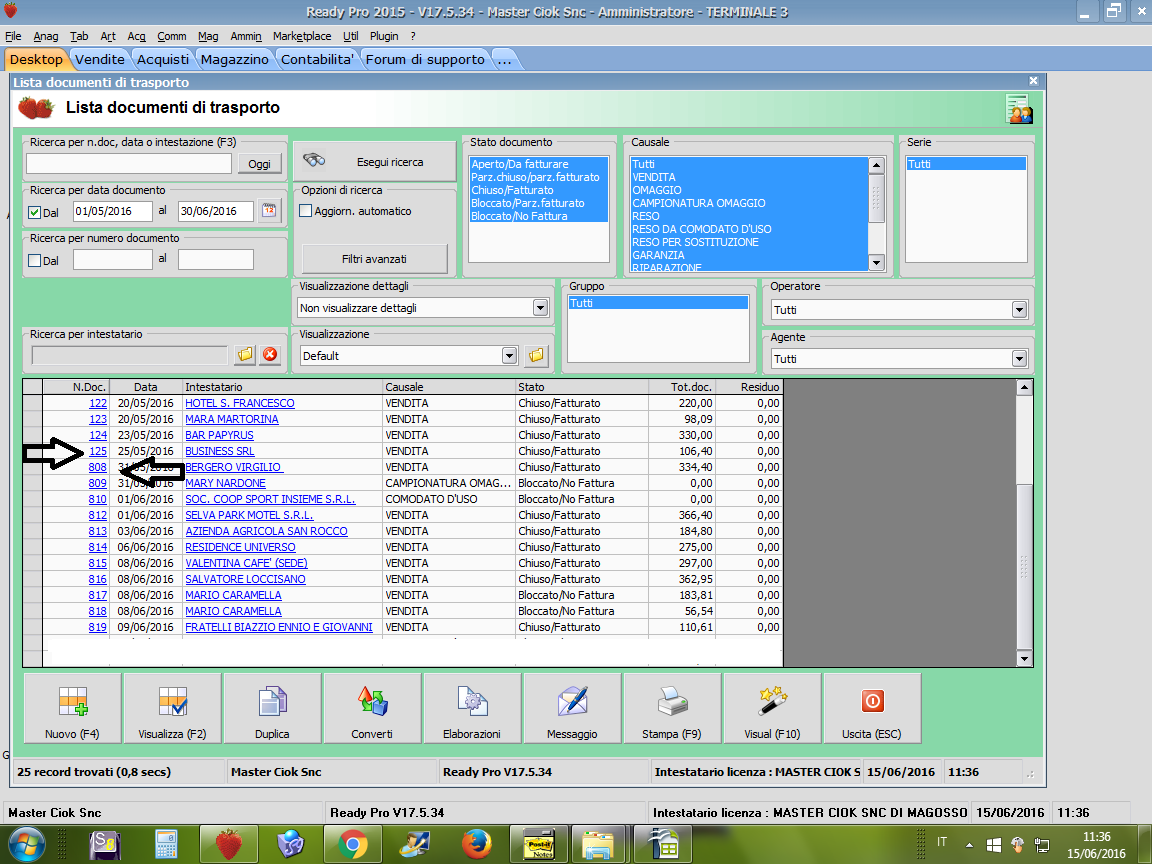1152x864 pixels.
Task: Toggle the document date 'Dal' checkbox
Action: pyautogui.click(x=35, y=212)
